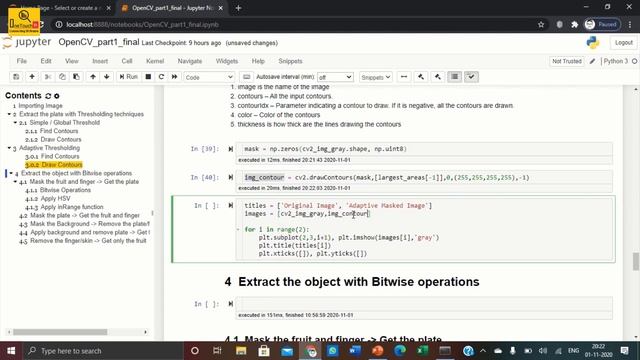640x360 pixels.
Task: Click the pencil edit icon near Python 3
Action: (x=592, y=61)
